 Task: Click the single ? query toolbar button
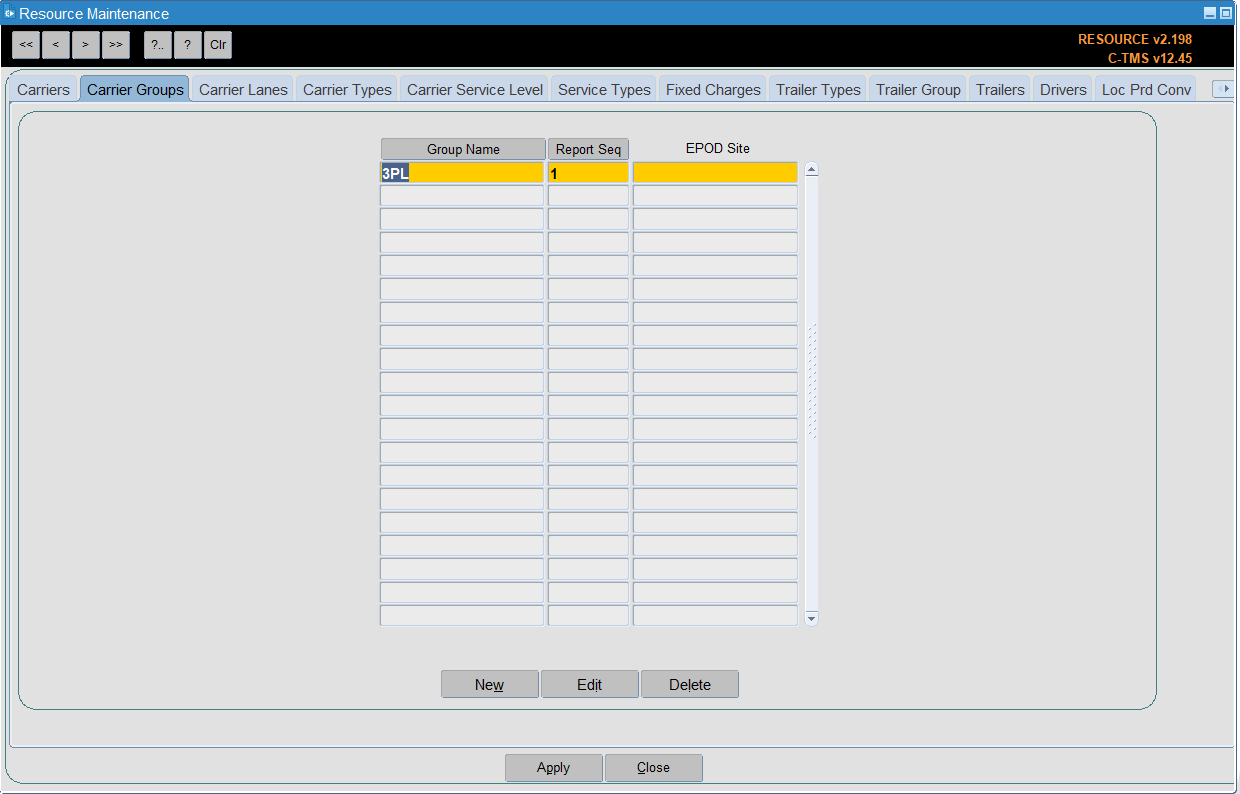pos(188,45)
